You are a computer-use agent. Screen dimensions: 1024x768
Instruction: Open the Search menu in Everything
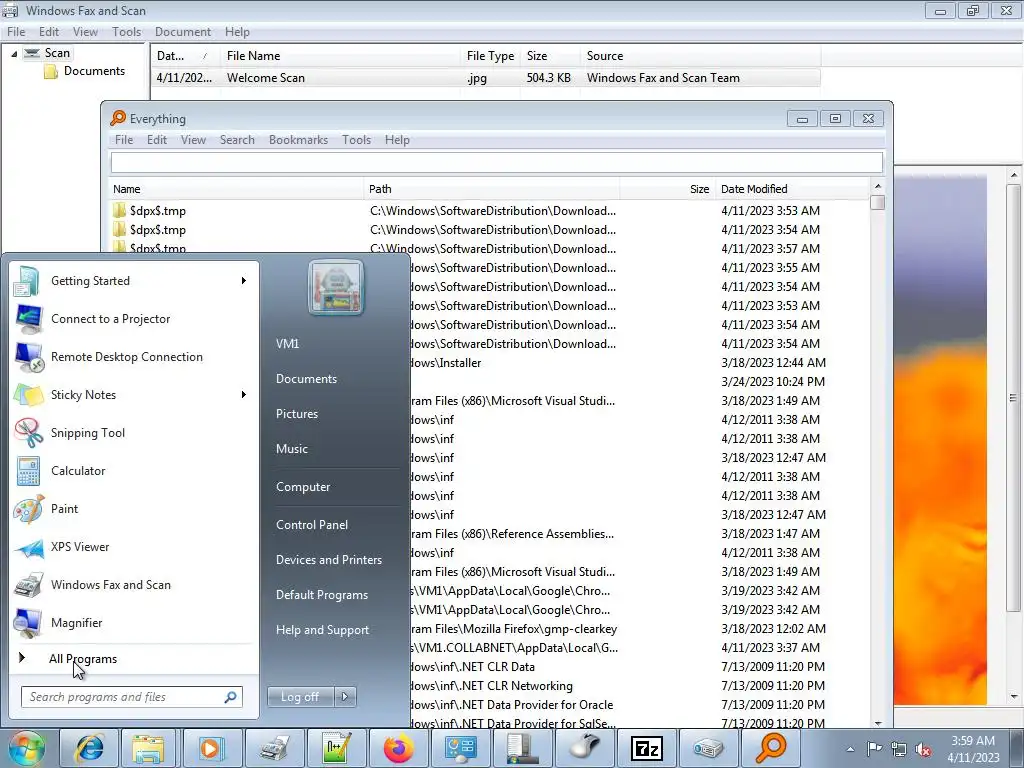[x=237, y=140]
